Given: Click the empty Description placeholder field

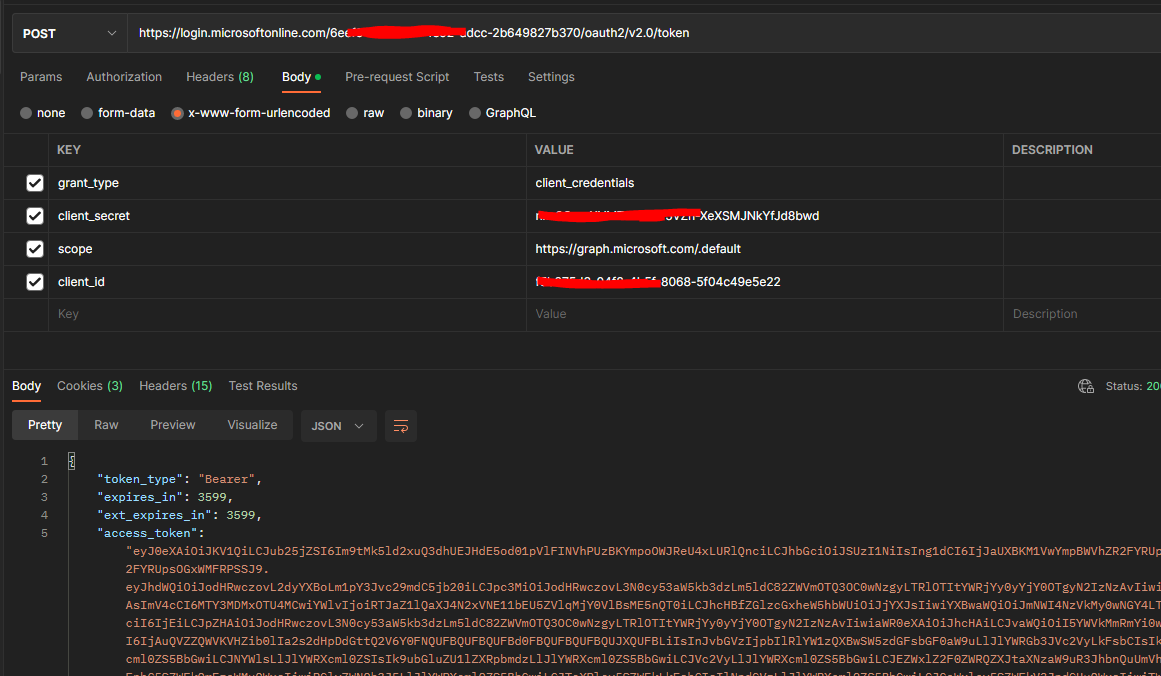Looking at the screenshot, I should pyautogui.click(x=1083, y=314).
